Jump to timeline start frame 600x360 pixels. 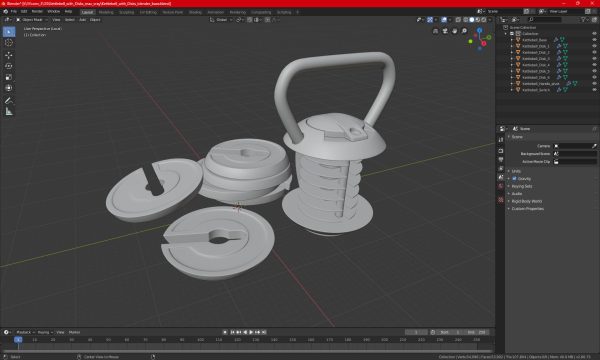pyautogui.click(x=232, y=332)
